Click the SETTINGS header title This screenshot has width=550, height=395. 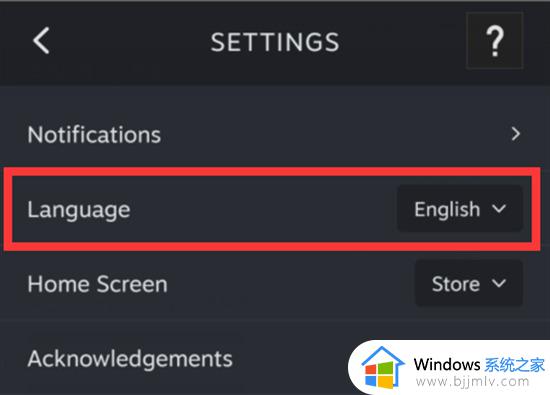click(x=275, y=42)
